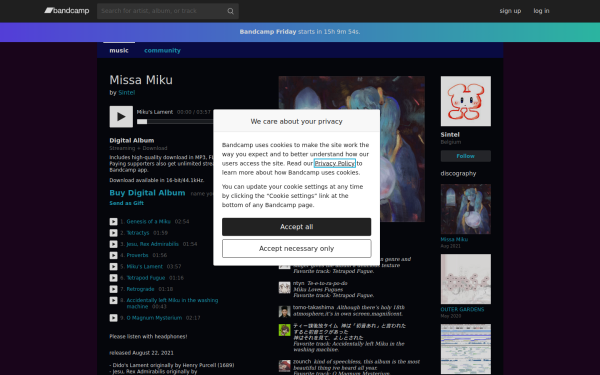
Task: Open the Miku's Lament track link in the tracklist
Action: 145,267
